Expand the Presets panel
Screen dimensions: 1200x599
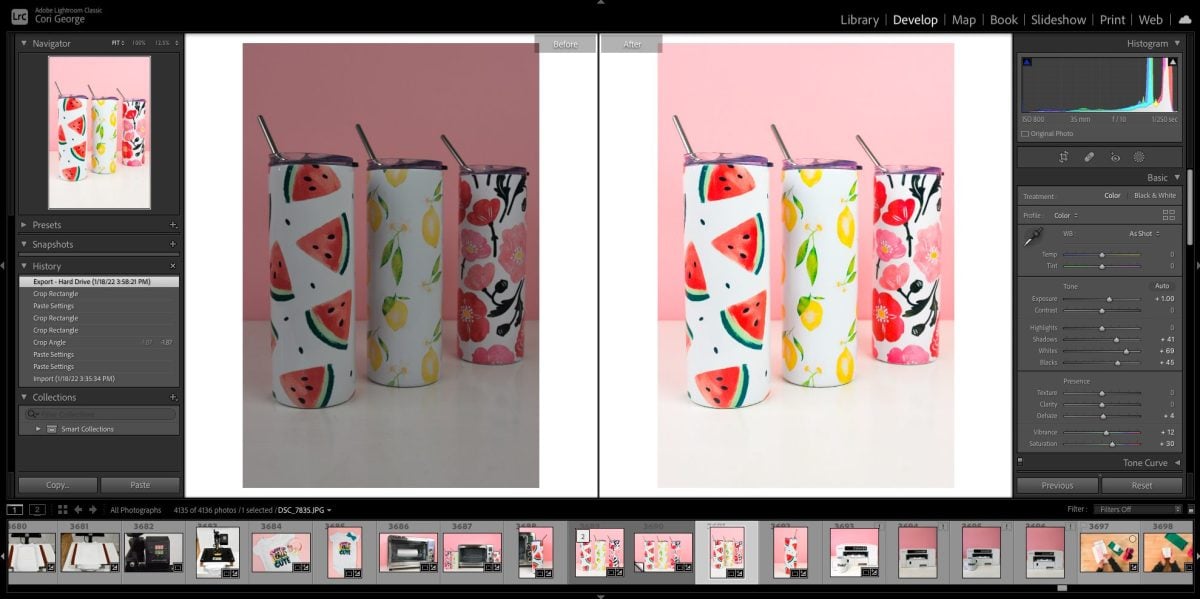[x=24, y=225]
